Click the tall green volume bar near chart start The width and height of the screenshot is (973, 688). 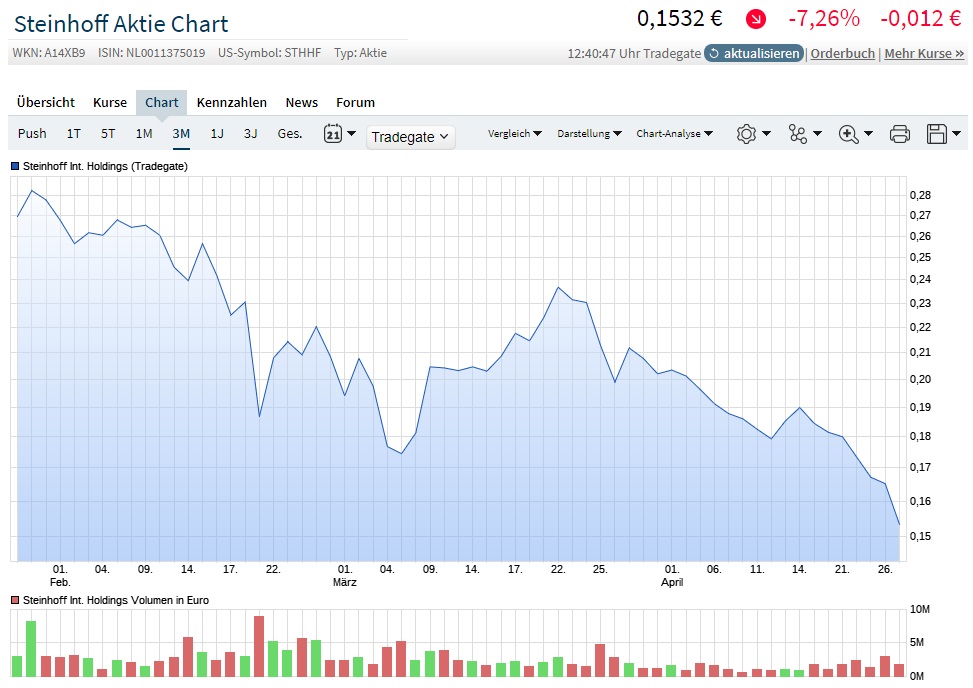coord(31,648)
